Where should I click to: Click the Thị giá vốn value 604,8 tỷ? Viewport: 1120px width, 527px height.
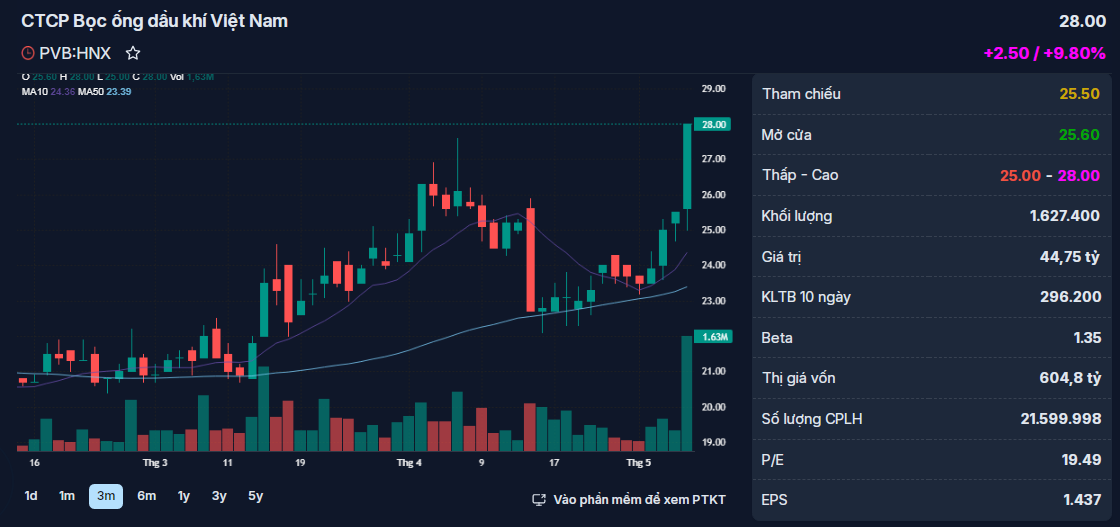pos(1070,378)
